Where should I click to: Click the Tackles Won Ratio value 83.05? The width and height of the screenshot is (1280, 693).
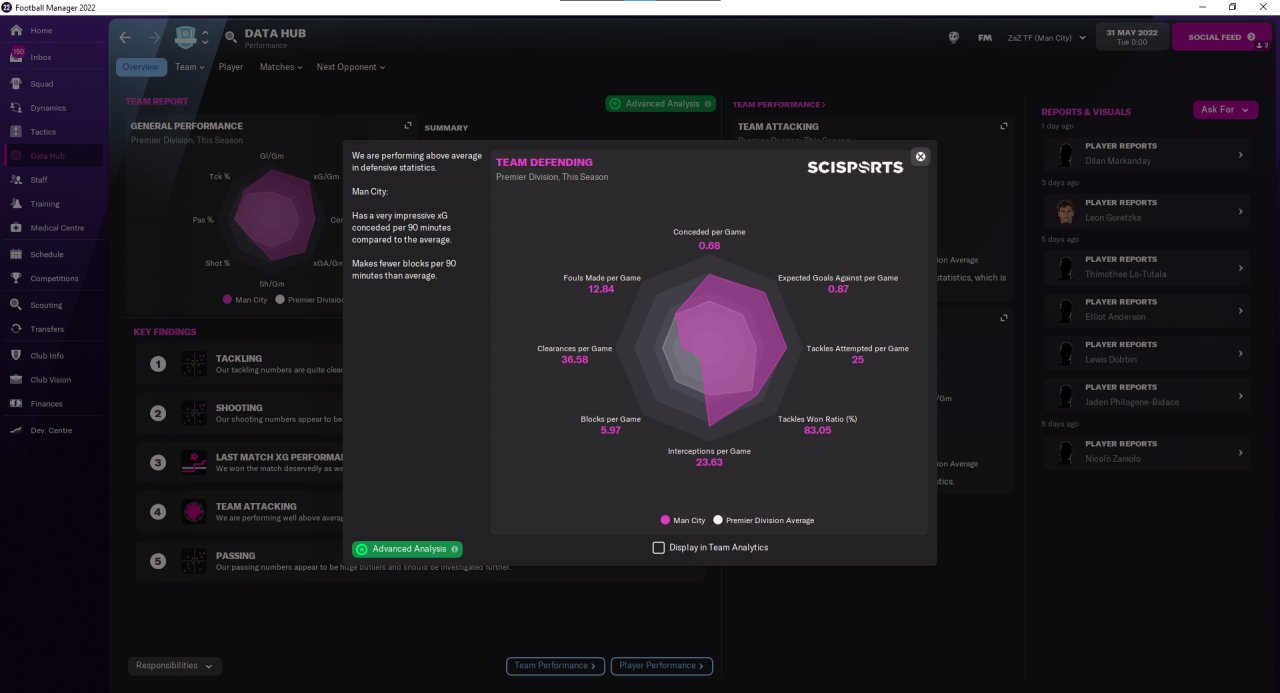817,430
